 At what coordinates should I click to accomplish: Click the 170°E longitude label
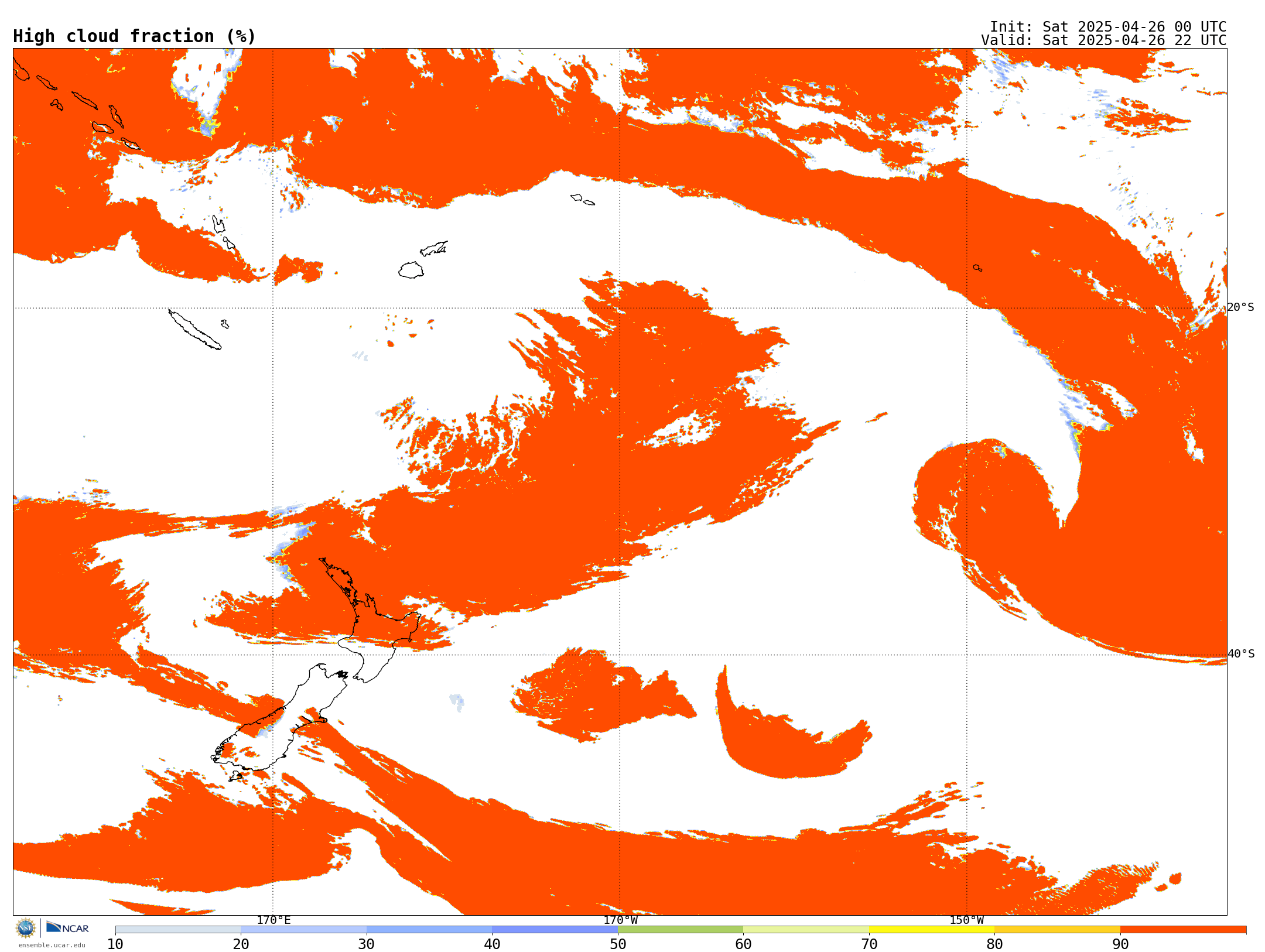click(273, 920)
